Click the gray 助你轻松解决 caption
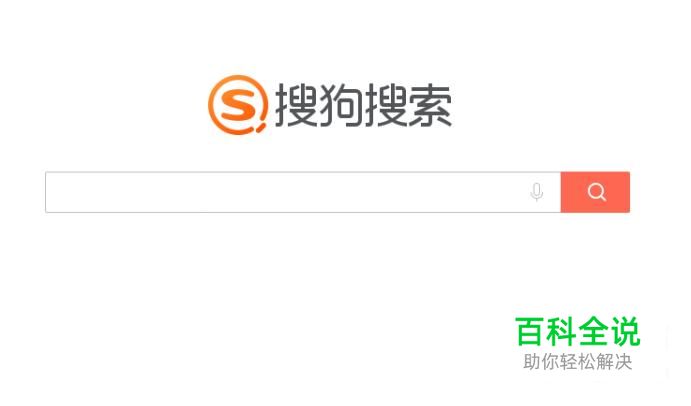691x406 pixels. (578, 362)
